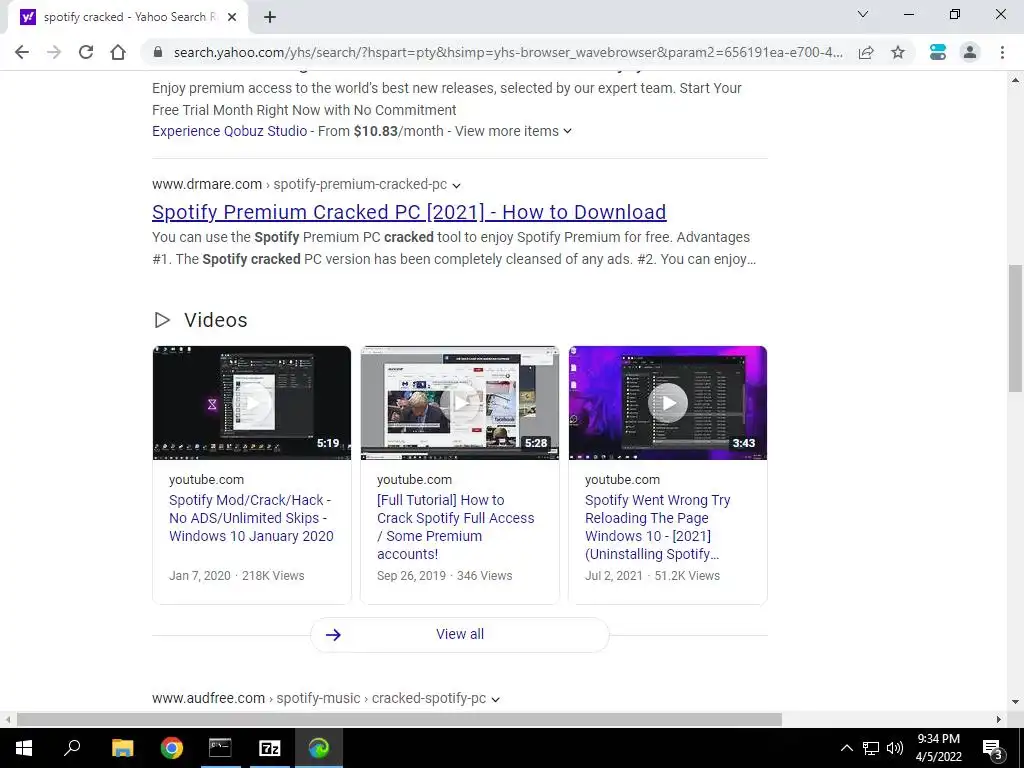Open File Explorer from the taskbar
Viewport: 1024px width, 768px height.
(x=122, y=748)
